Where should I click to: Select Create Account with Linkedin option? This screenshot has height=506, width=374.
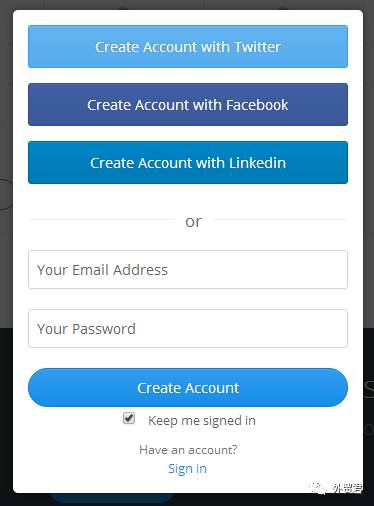[x=188, y=162]
